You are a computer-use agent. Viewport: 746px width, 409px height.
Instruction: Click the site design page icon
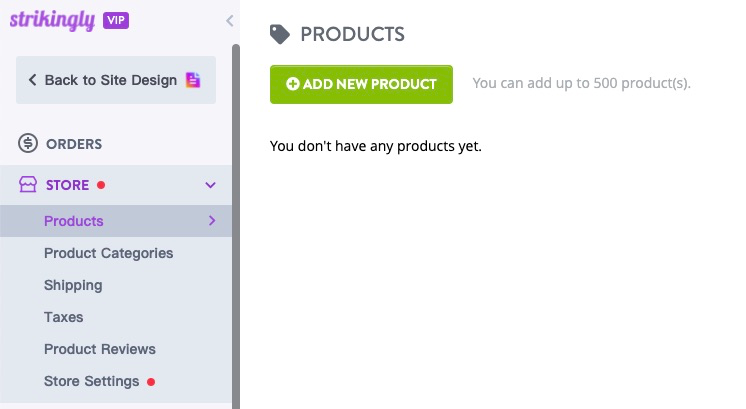coord(193,80)
